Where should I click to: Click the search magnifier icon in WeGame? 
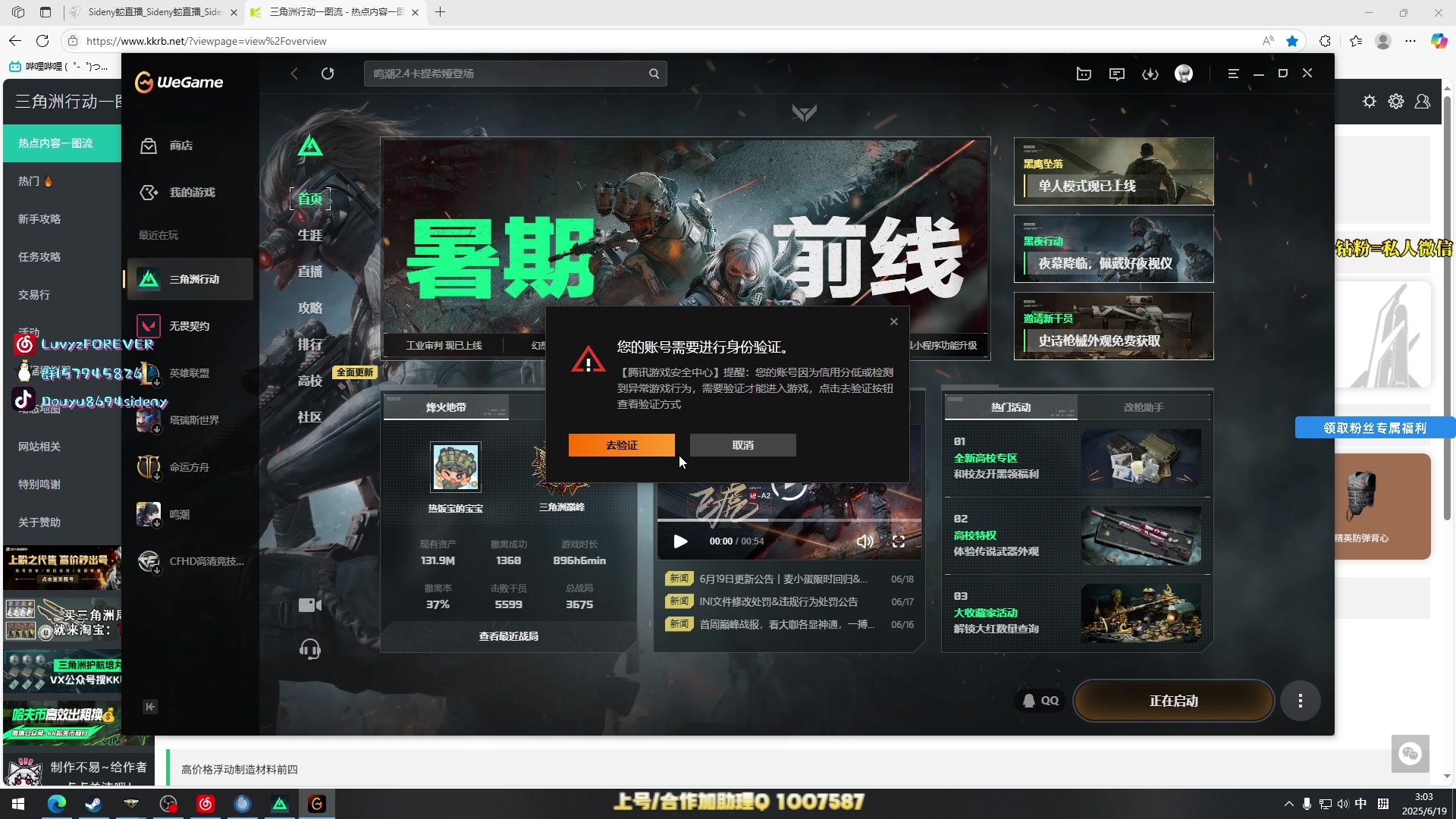pos(654,74)
